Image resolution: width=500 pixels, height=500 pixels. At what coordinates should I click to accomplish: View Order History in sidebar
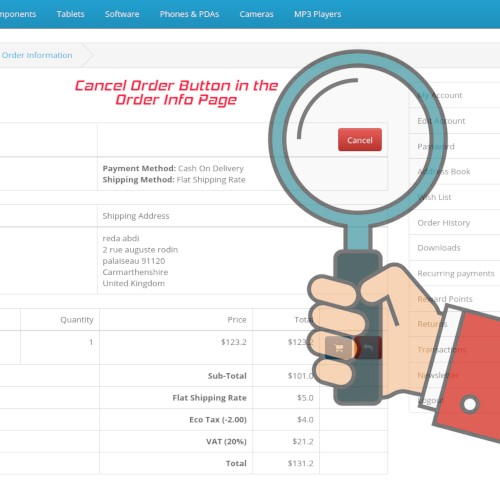click(444, 223)
